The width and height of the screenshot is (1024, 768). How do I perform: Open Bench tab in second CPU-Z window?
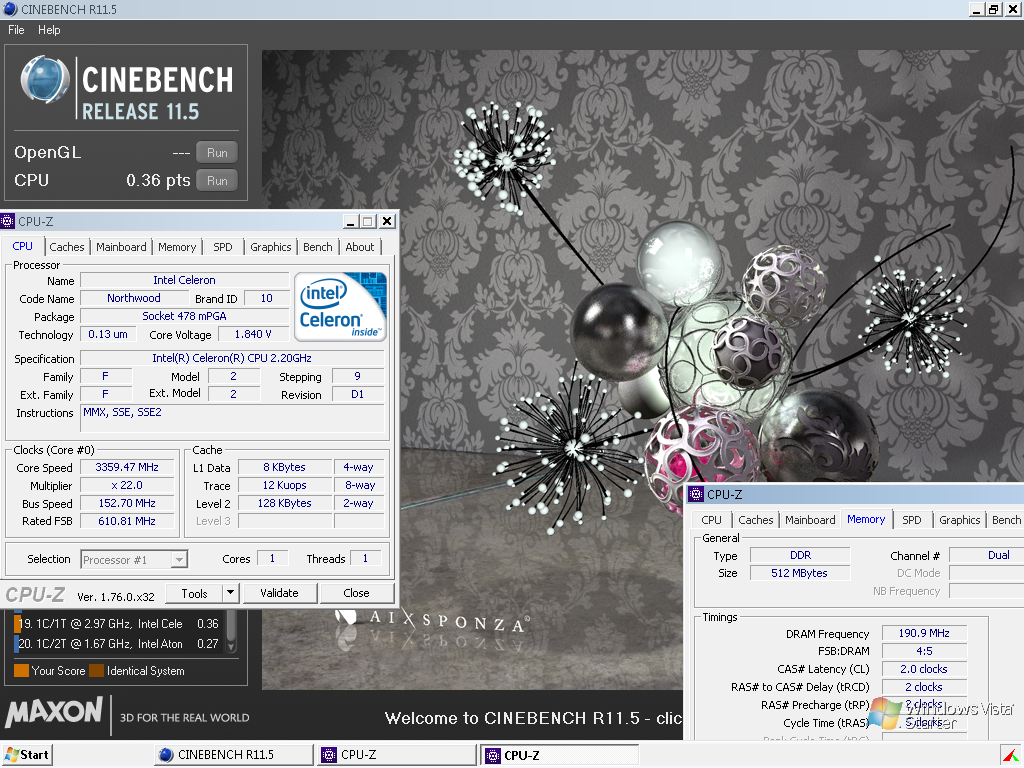pyautogui.click(x=1006, y=520)
